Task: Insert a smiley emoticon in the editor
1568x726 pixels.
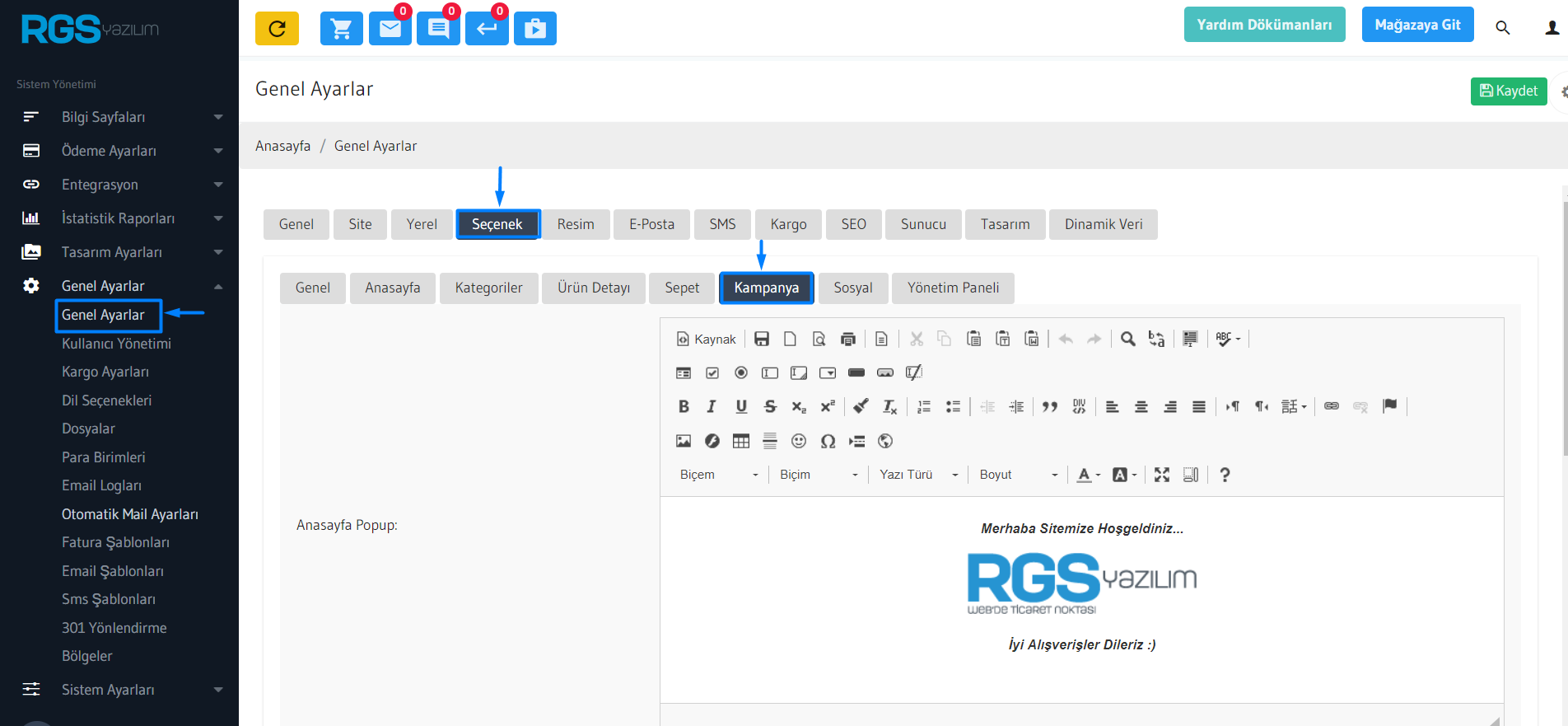Action: tap(798, 441)
